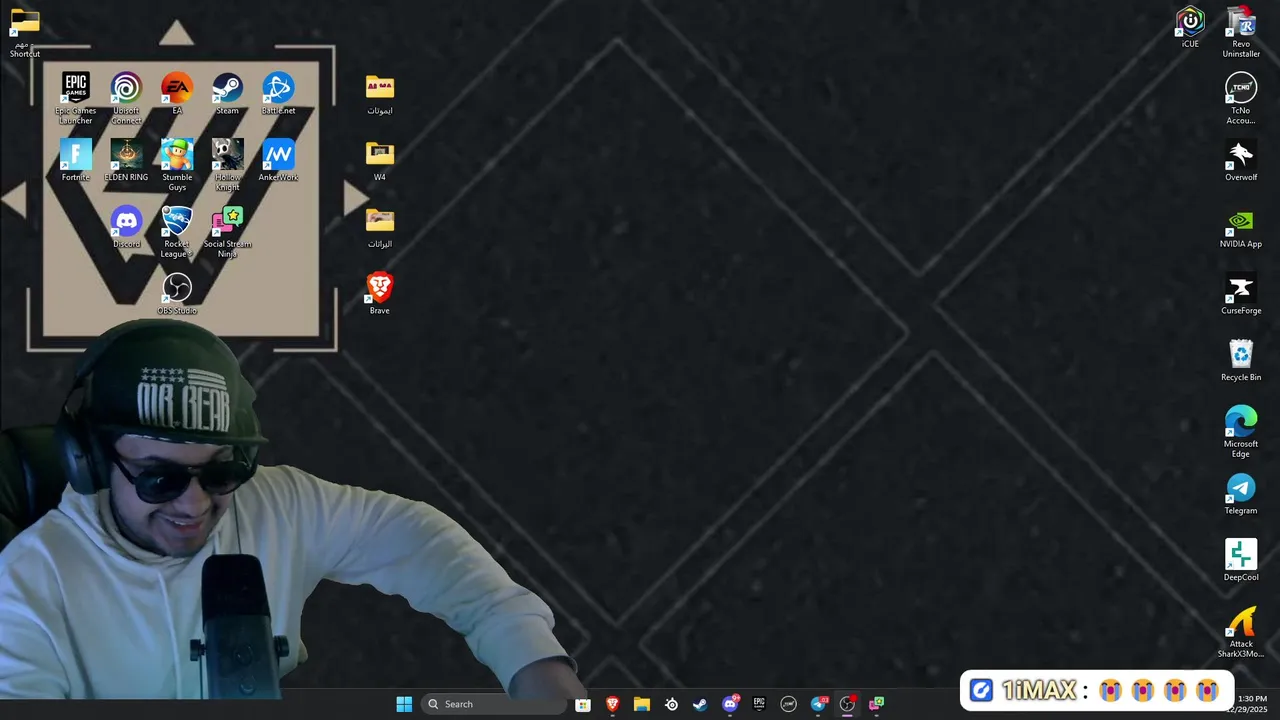The height and width of the screenshot is (720, 1280).
Task: Open the Windows Start menu
Action: click(x=404, y=704)
